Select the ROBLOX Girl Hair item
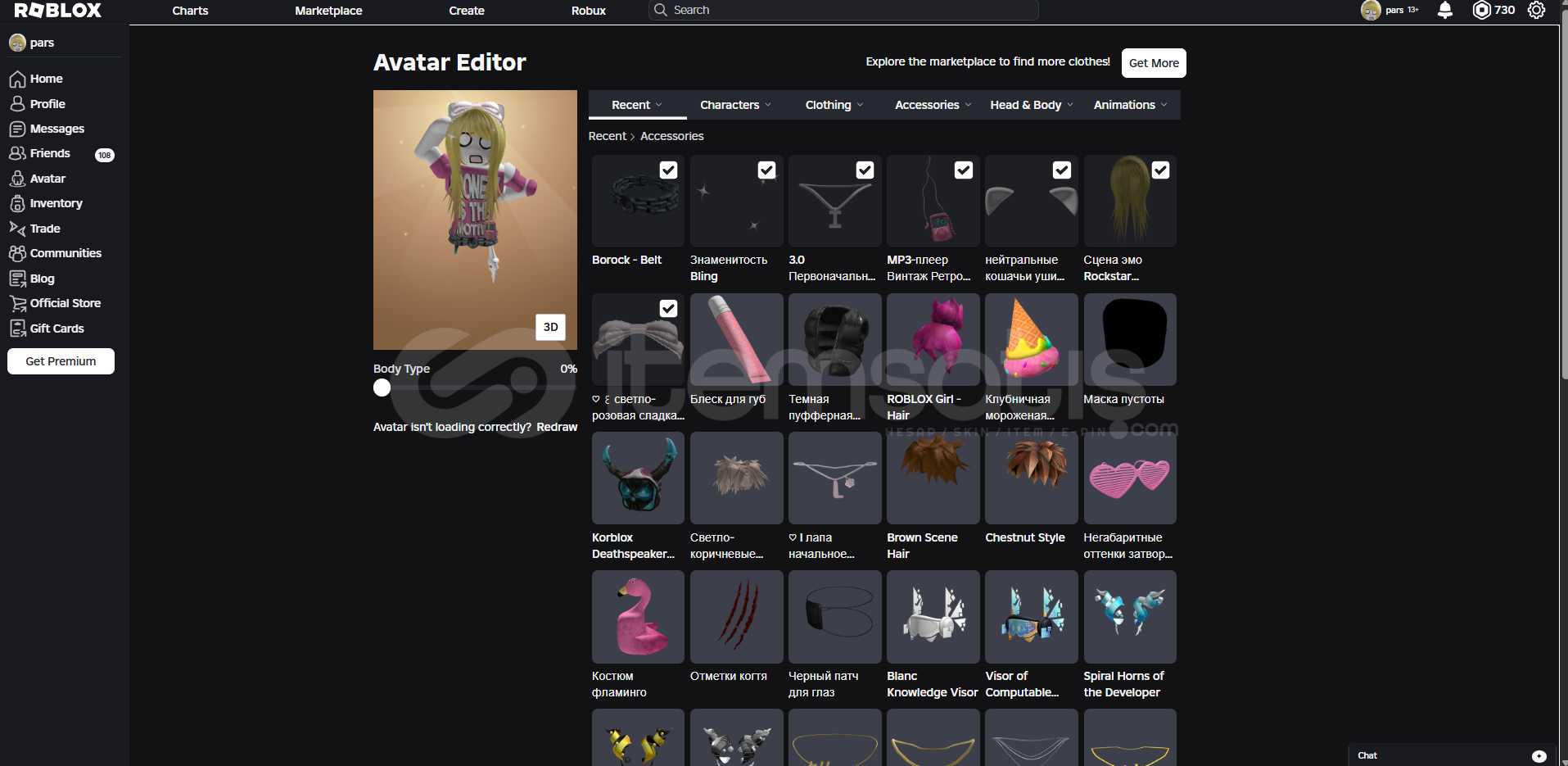Viewport: 1568px width, 766px height. (x=933, y=340)
